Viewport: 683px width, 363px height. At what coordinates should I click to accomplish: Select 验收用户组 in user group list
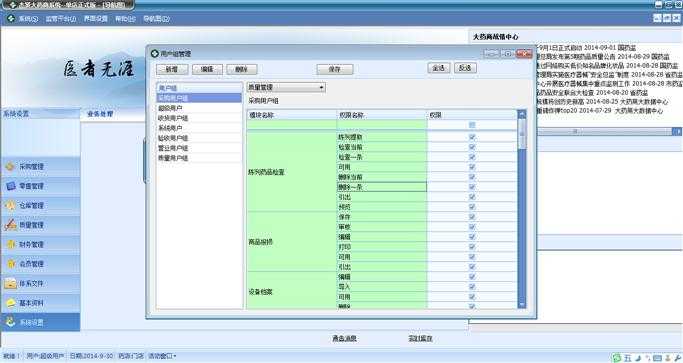(199, 138)
